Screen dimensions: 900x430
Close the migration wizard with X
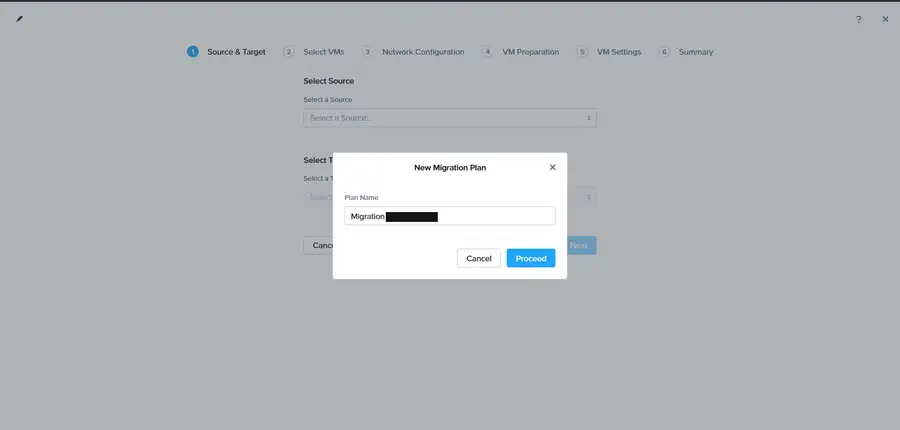(x=885, y=20)
